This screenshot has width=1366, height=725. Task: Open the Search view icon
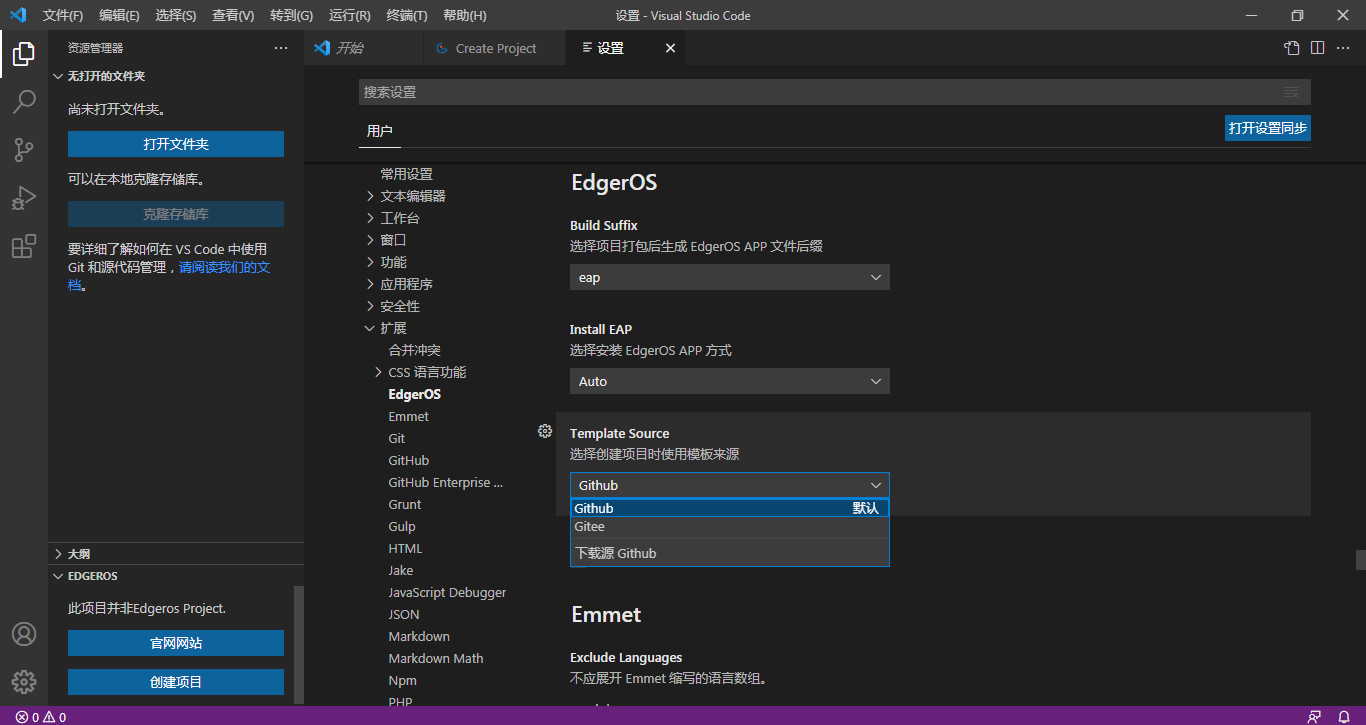(x=24, y=102)
